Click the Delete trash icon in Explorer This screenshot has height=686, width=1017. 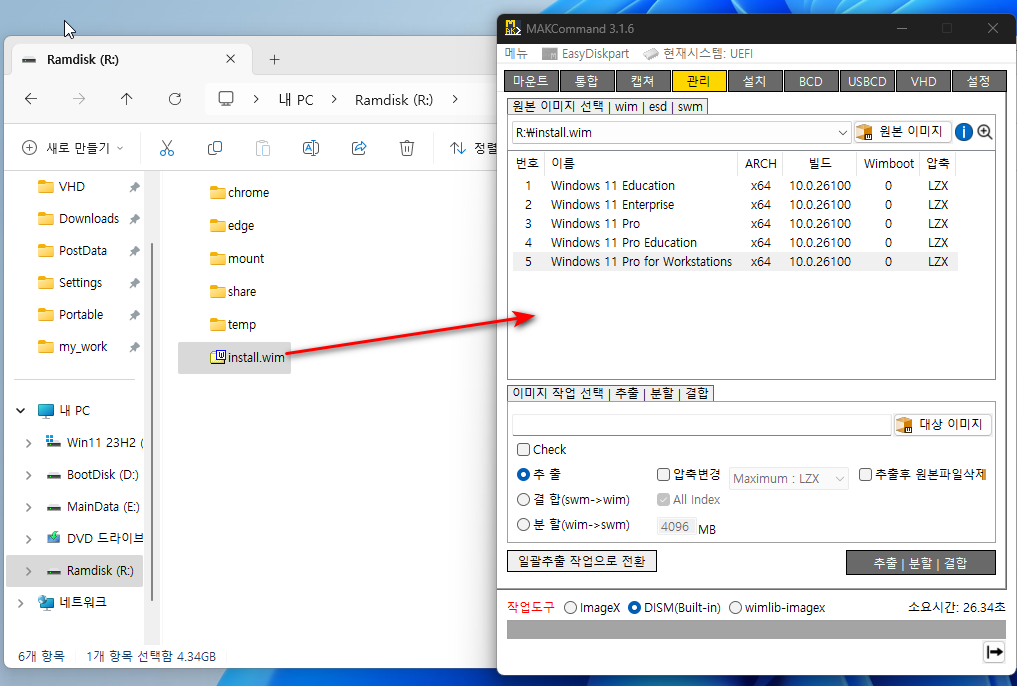pyautogui.click(x=407, y=148)
